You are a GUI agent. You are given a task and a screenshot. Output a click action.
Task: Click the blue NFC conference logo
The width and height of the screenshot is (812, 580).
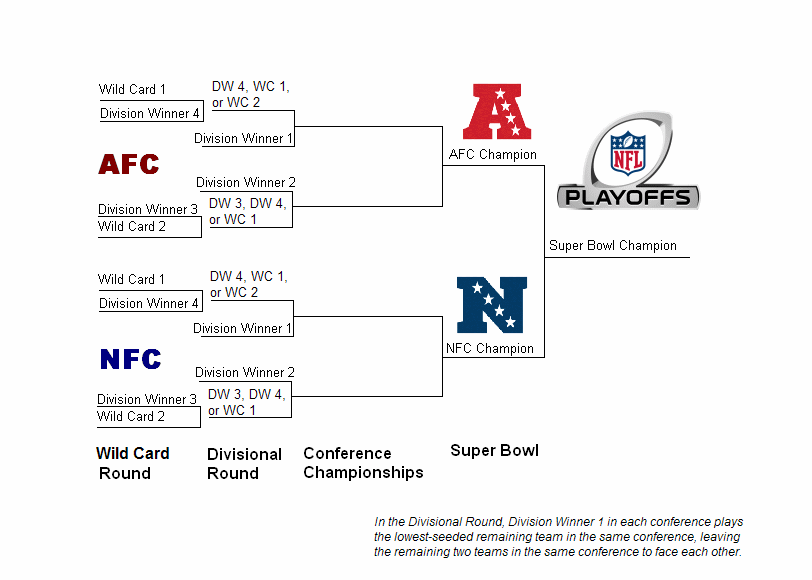[491, 305]
